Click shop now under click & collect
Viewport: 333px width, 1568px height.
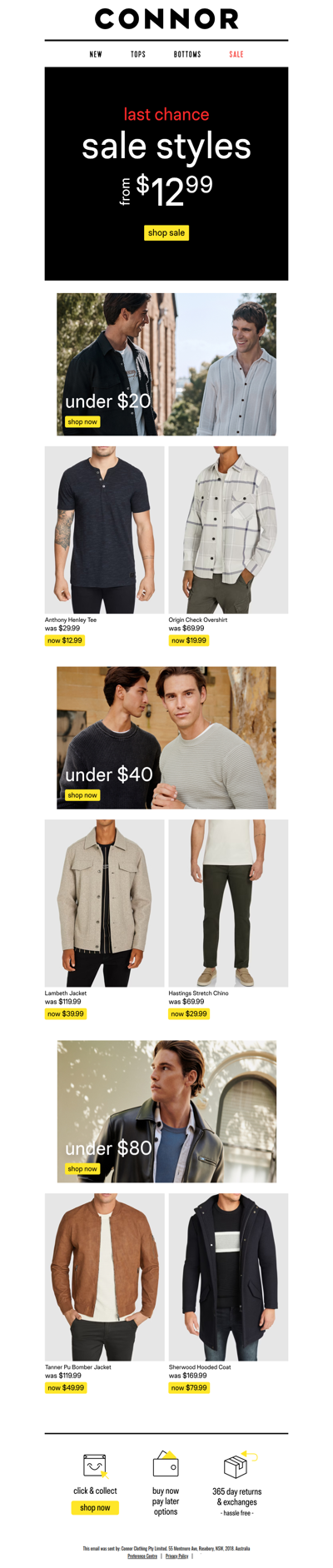(95, 1507)
